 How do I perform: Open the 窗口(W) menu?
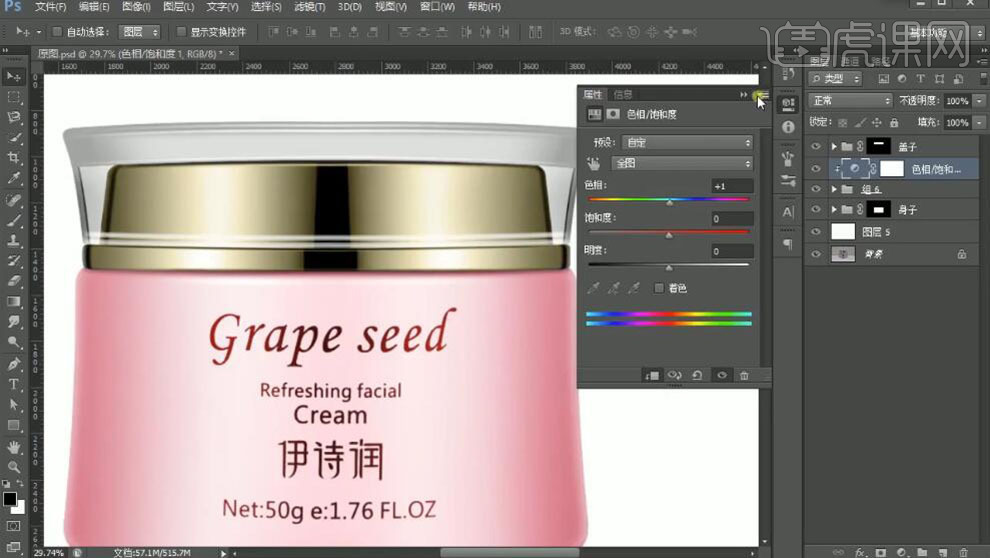tap(437, 7)
